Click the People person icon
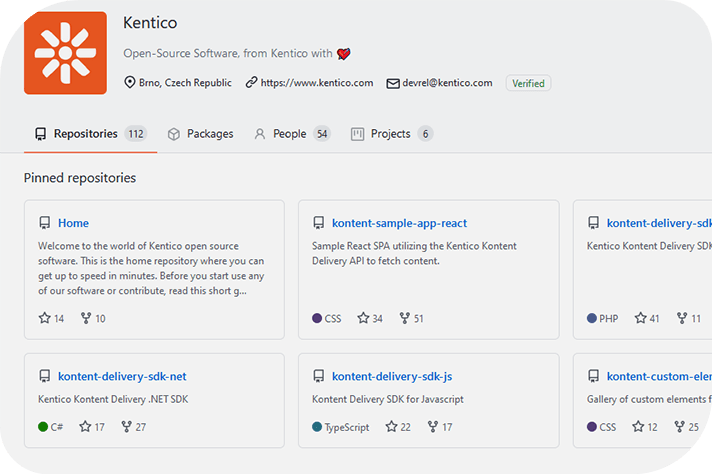 pos(260,134)
